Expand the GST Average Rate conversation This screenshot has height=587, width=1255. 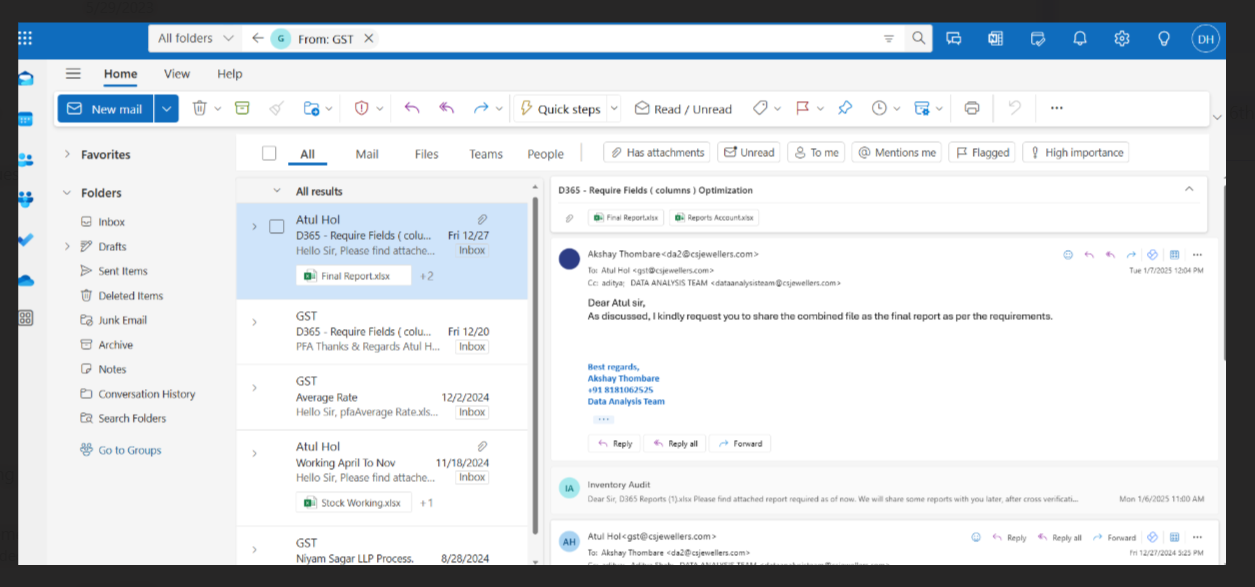pyautogui.click(x=254, y=388)
